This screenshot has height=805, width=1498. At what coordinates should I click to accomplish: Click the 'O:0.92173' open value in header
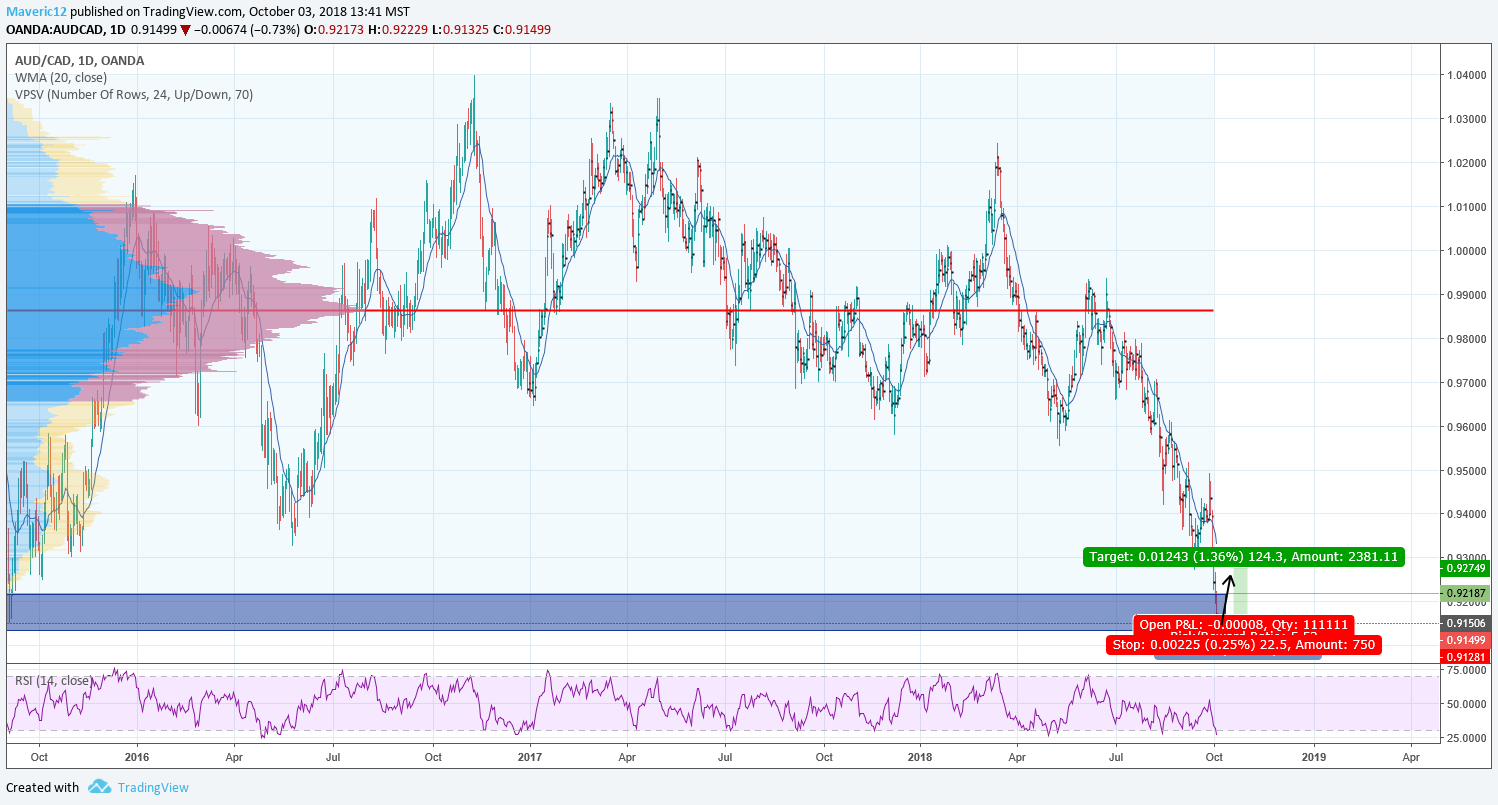[x=336, y=29]
